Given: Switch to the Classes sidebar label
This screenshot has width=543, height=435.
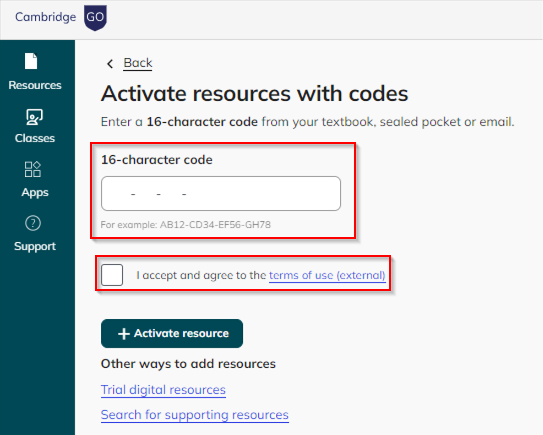Looking at the screenshot, I should pos(35,138).
